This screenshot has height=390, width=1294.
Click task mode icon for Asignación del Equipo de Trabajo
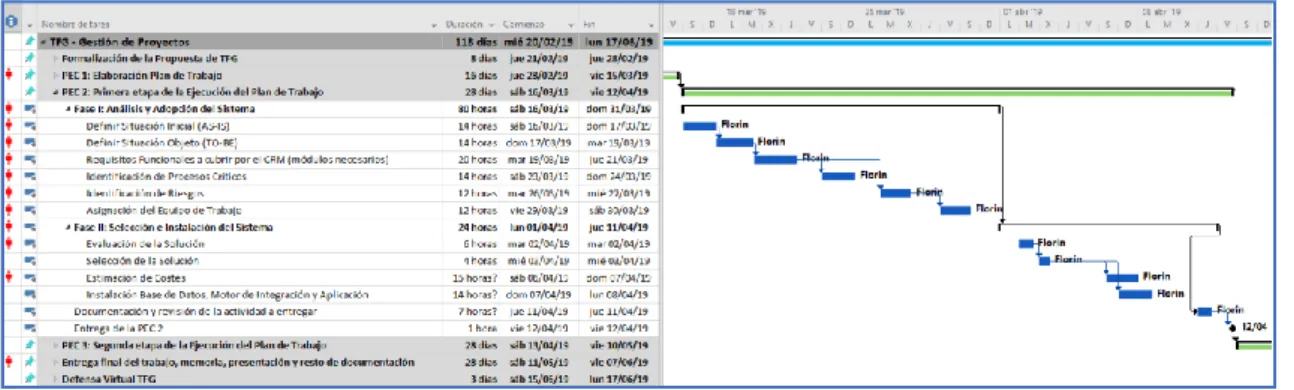pyautogui.click(x=29, y=210)
